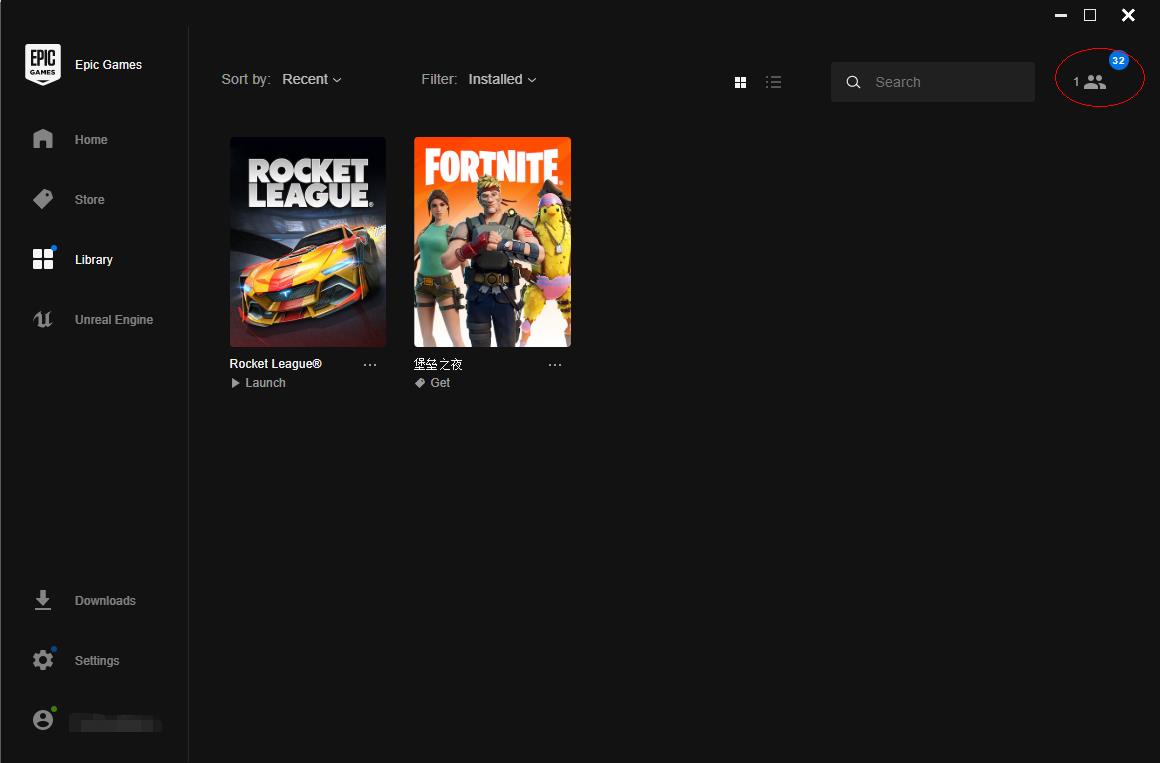This screenshot has height=763, width=1160.
Task: Open the Sort by Recent dropdown
Action: point(311,79)
